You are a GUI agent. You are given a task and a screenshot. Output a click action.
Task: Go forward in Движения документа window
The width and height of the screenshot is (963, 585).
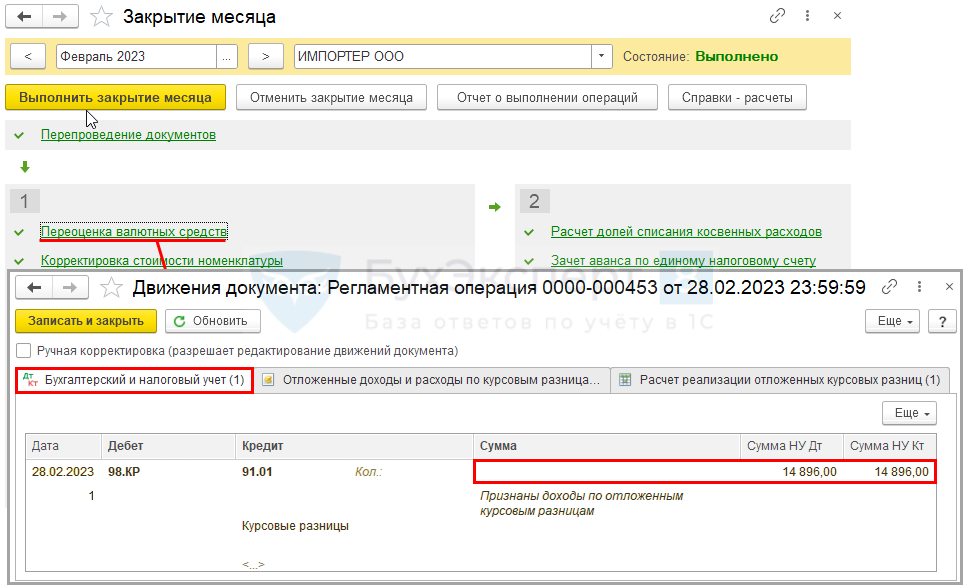point(70,287)
